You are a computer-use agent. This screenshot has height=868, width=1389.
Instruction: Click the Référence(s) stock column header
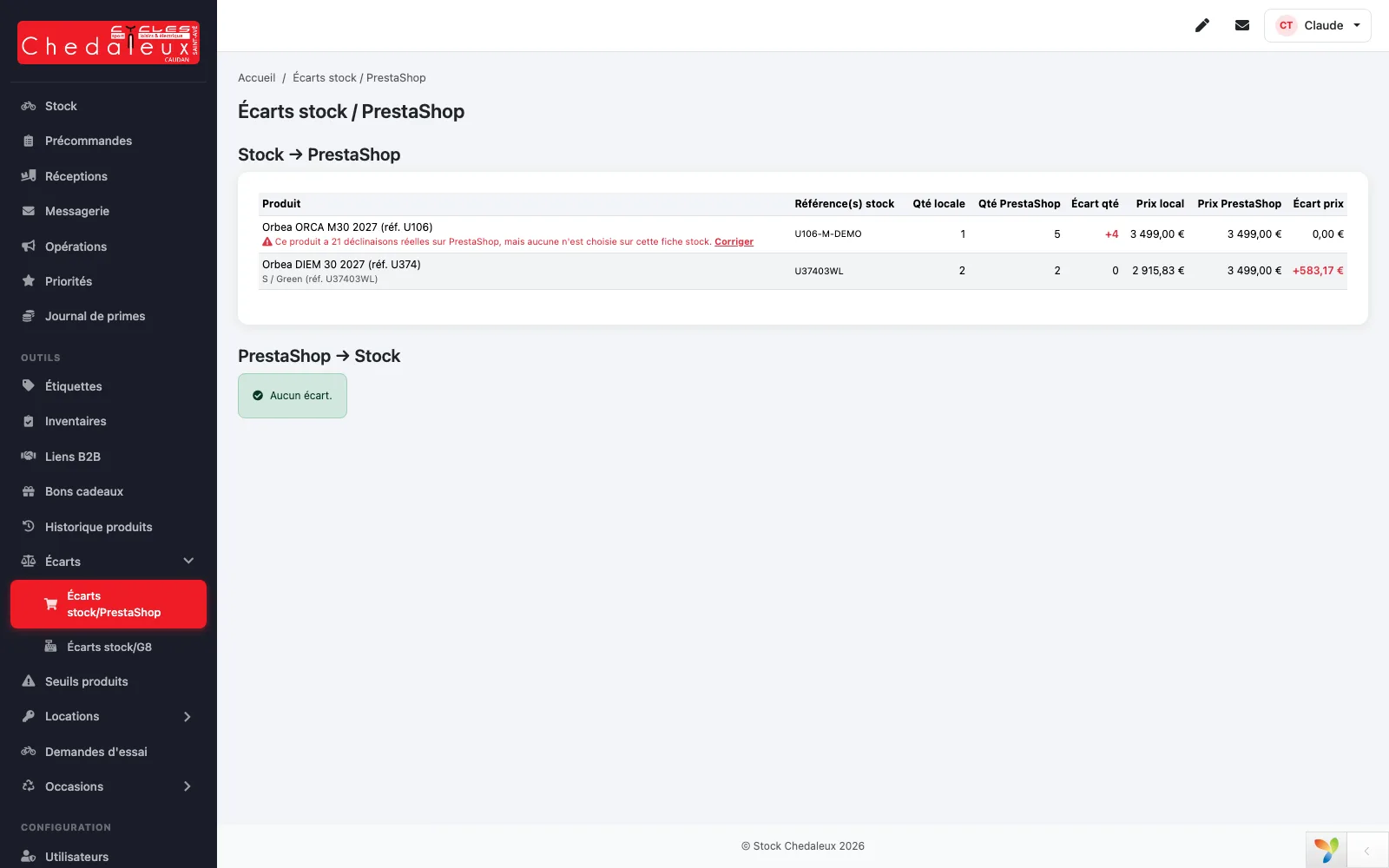coord(844,204)
